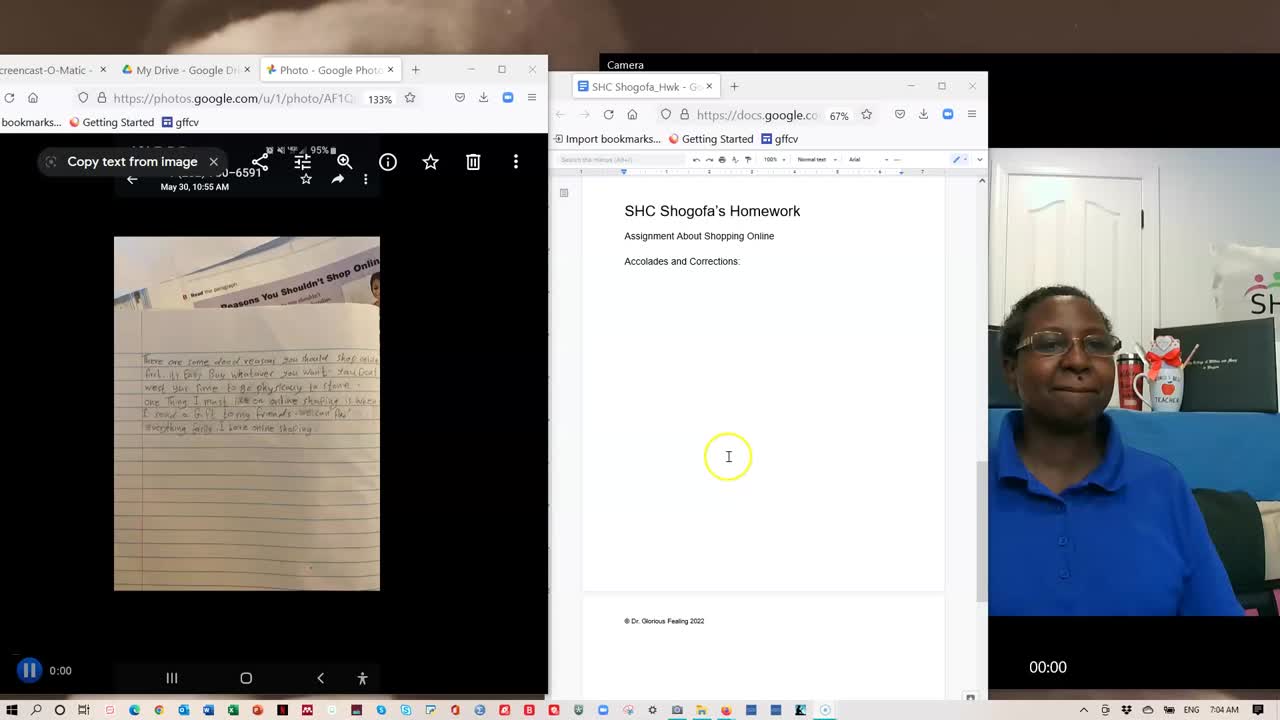Select the Paint format roller icon
The image size is (1280, 720).
(748, 160)
